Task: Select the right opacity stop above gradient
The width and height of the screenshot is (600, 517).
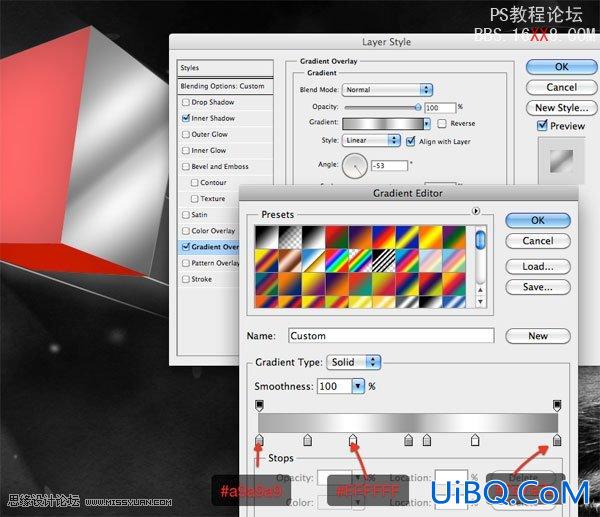Action: [x=557, y=405]
